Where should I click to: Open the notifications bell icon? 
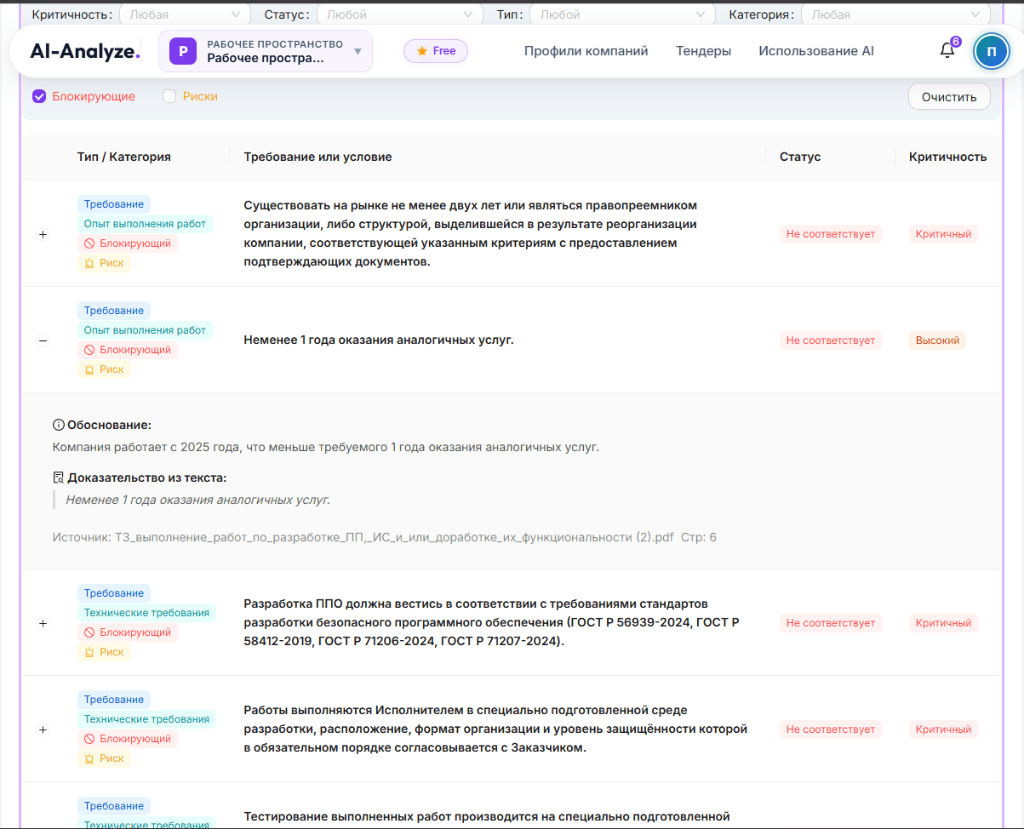coord(947,50)
